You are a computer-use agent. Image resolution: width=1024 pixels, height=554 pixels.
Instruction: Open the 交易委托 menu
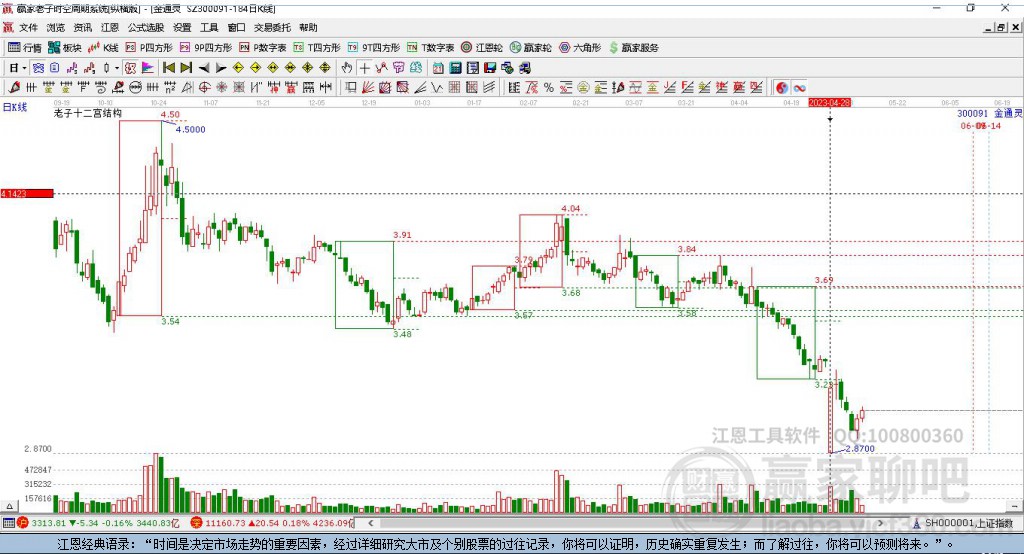pos(272,27)
